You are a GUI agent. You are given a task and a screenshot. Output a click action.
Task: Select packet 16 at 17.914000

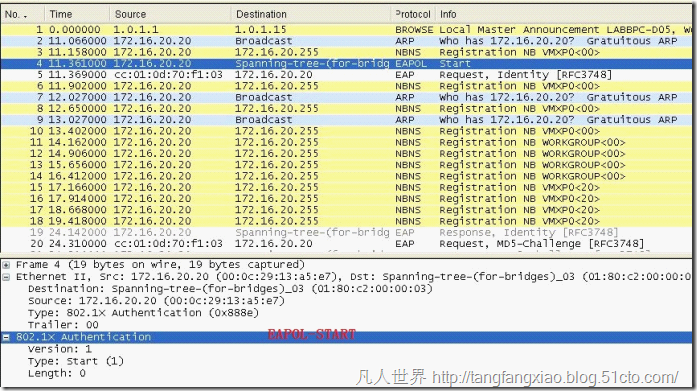point(346,199)
